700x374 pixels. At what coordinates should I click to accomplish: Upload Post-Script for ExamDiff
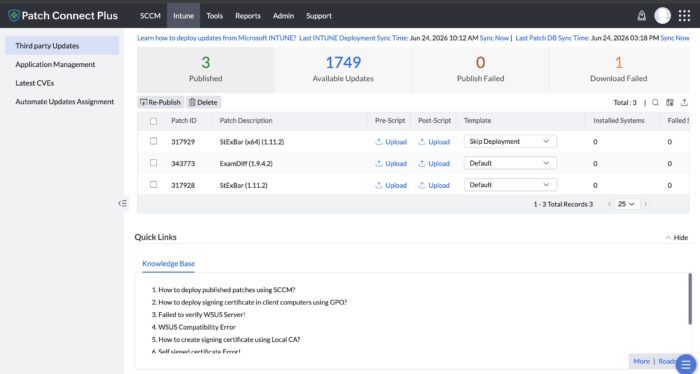[434, 163]
